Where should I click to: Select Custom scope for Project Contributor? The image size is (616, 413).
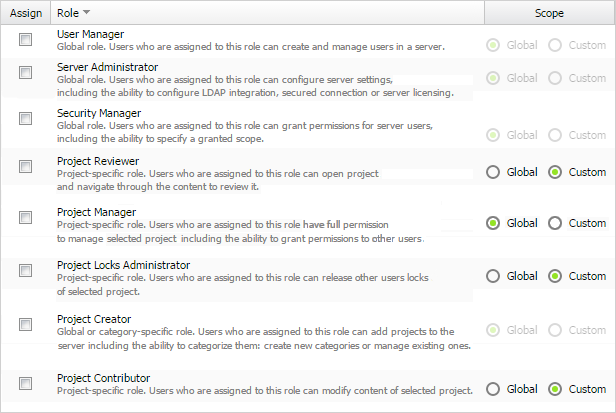556,389
